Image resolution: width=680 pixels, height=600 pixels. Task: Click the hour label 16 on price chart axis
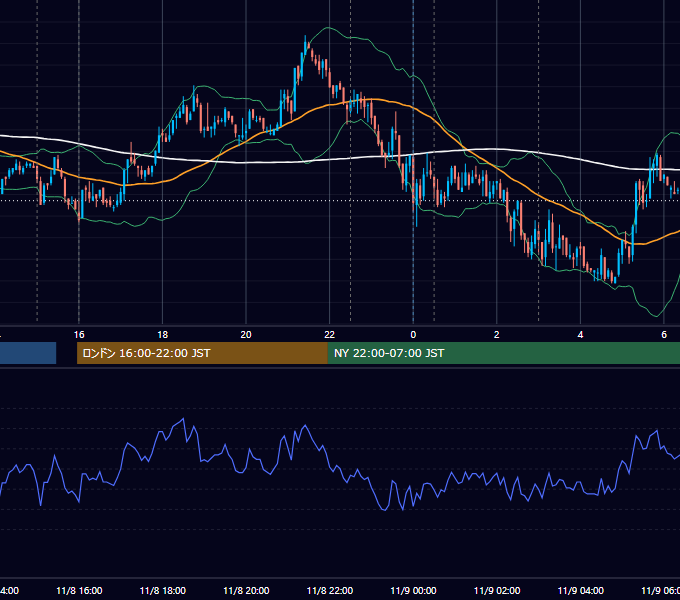(79, 335)
